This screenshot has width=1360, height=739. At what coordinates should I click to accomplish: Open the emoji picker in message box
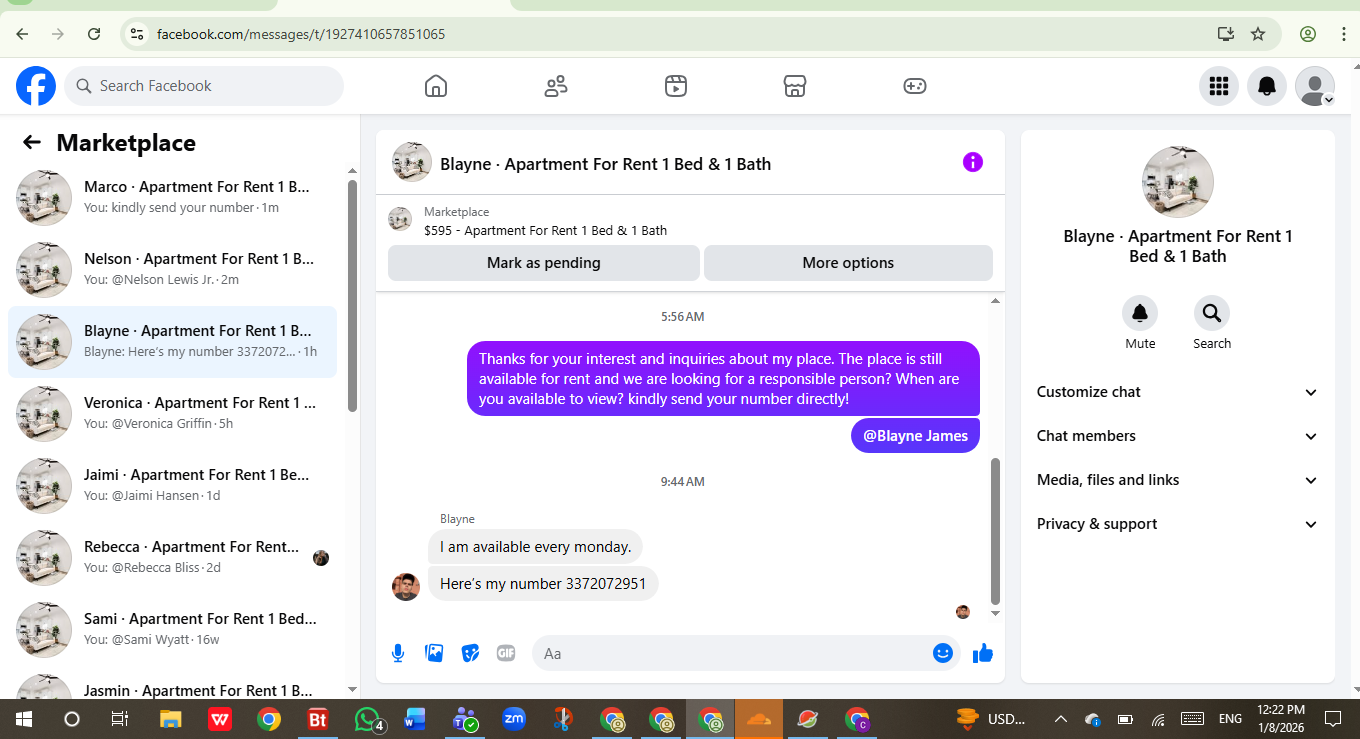click(943, 653)
